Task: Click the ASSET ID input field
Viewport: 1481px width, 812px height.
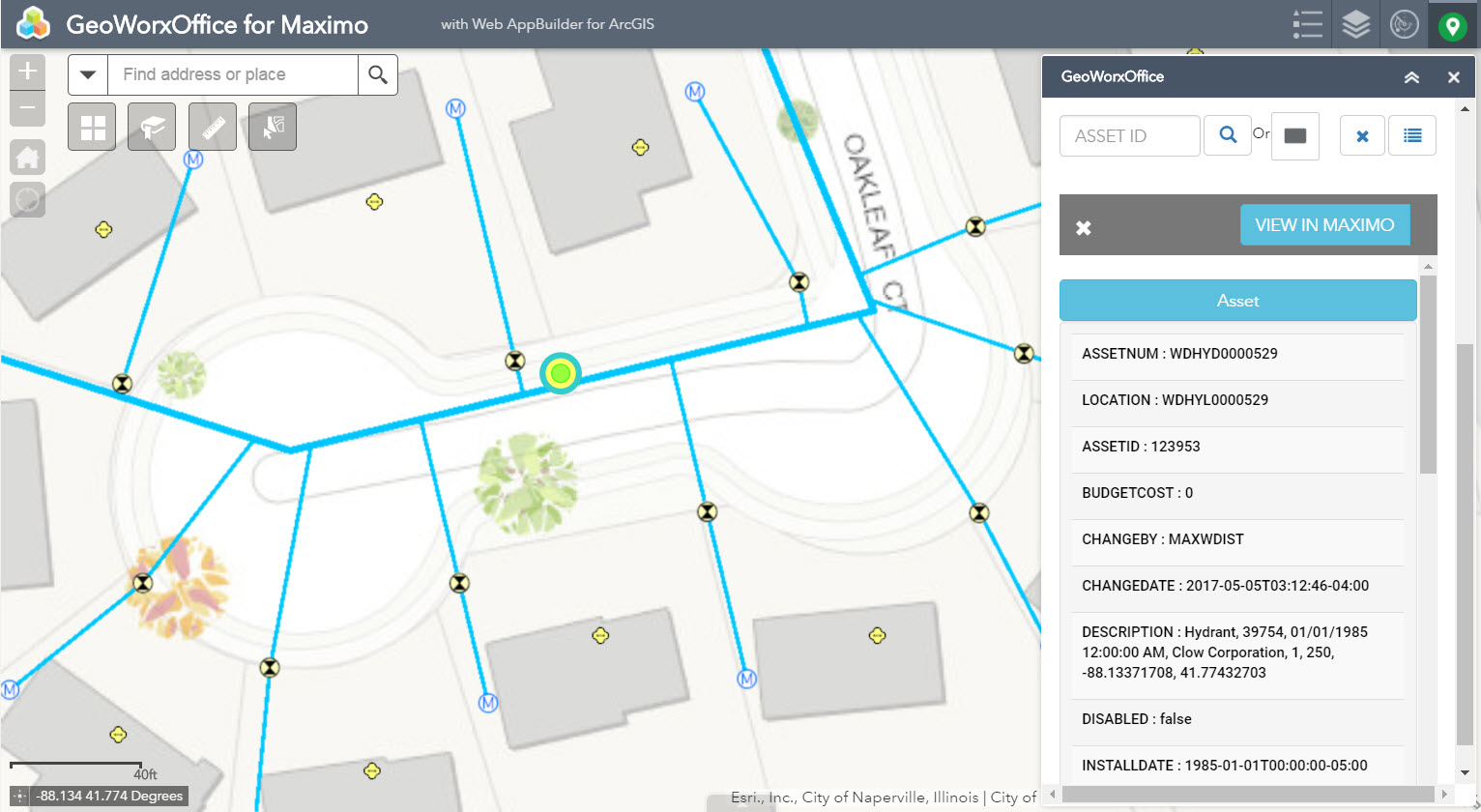Action: 1130,136
